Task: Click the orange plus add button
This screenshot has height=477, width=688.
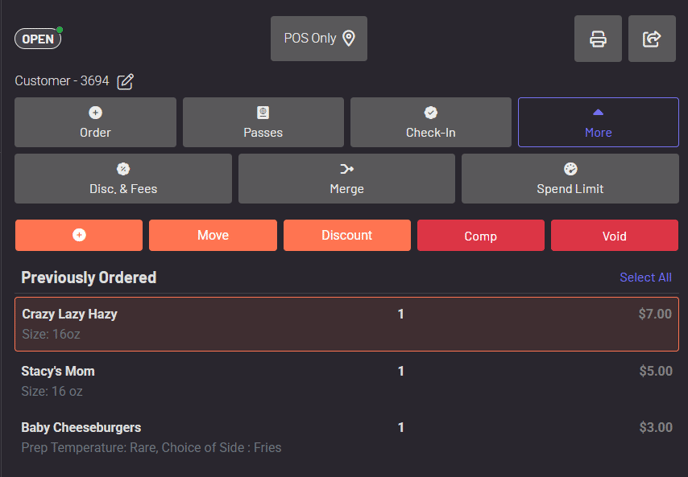Action: [79, 235]
